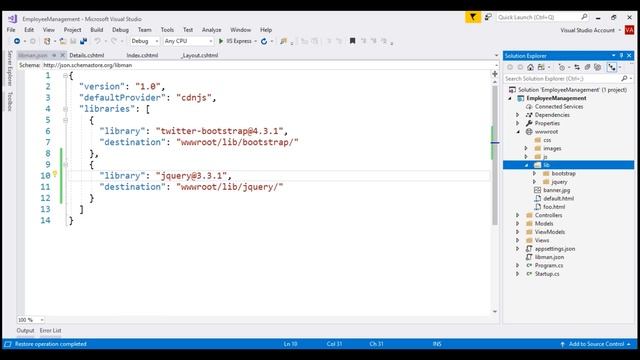Click the Open File folder icon
Viewport: 640px width, 360px height.
point(62,41)
